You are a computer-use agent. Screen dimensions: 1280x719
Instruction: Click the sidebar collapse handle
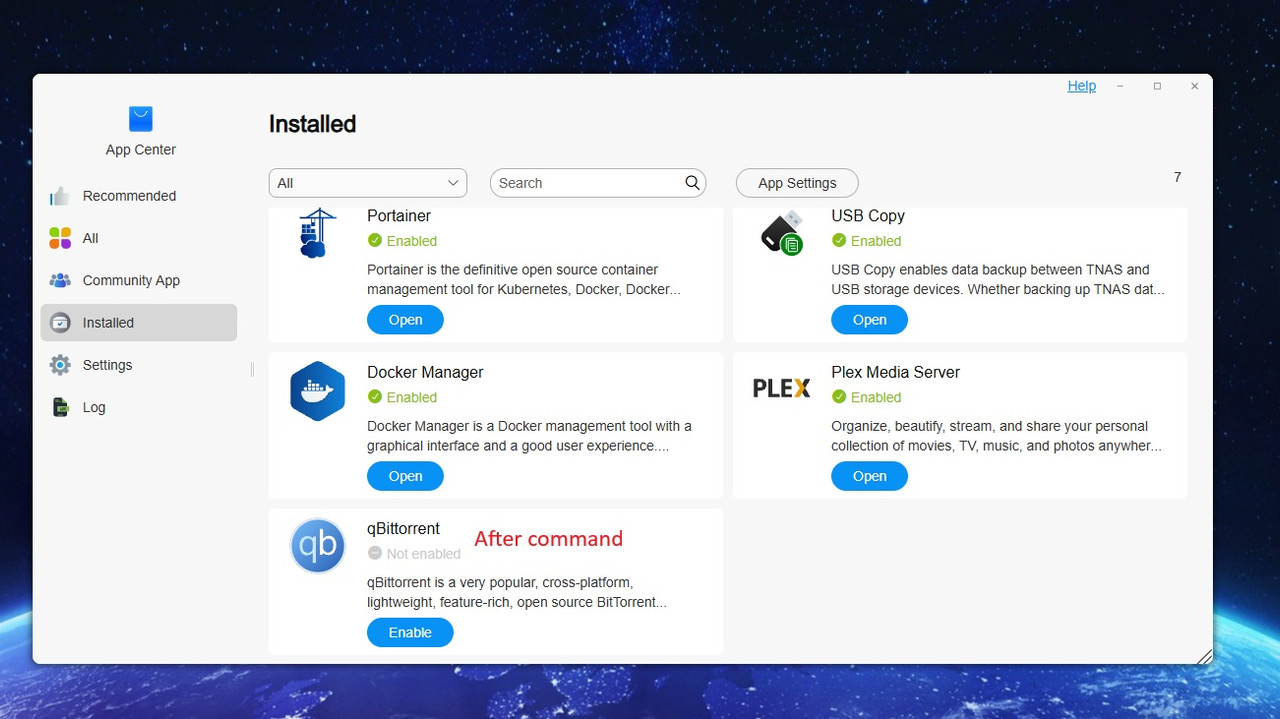click(252, 369)
